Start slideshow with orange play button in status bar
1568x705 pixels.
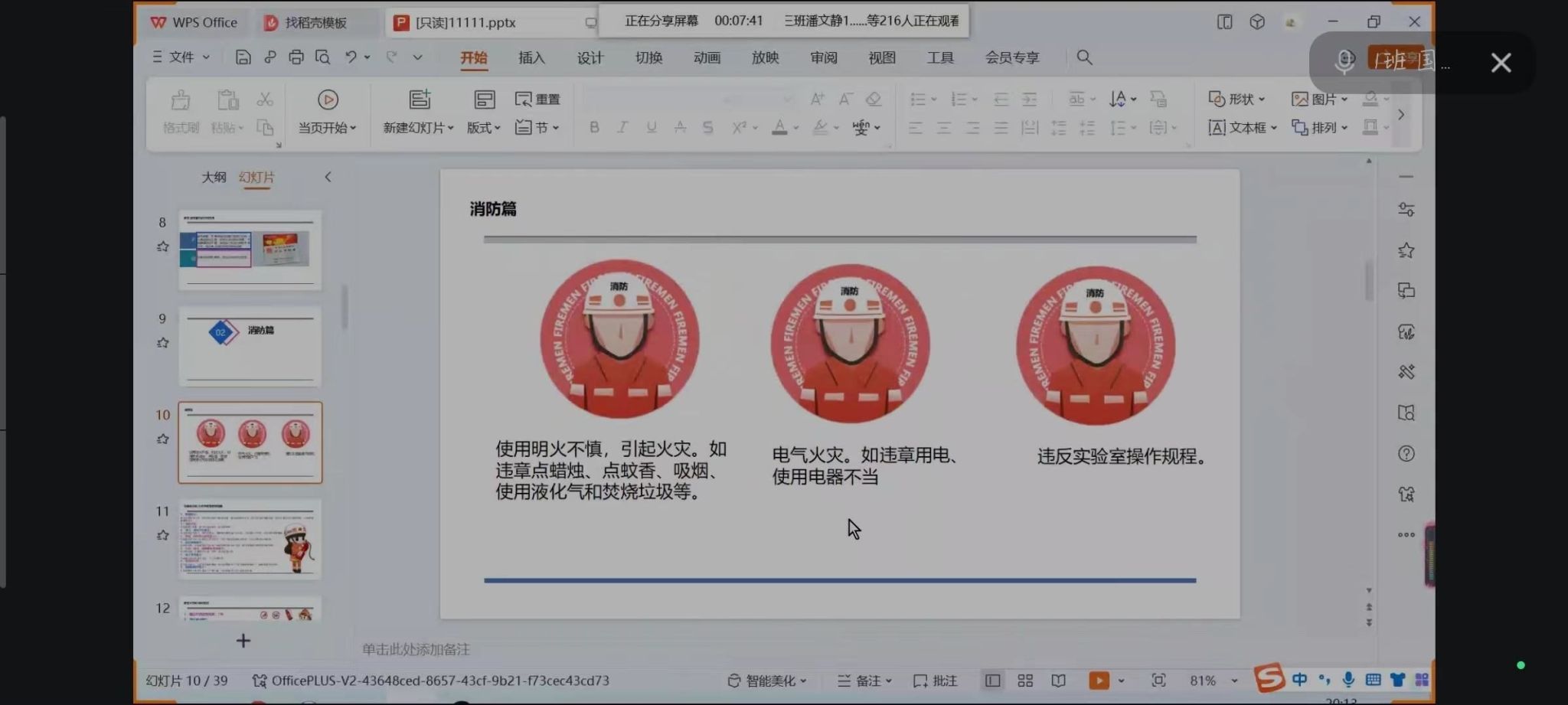click(1099, 681)
